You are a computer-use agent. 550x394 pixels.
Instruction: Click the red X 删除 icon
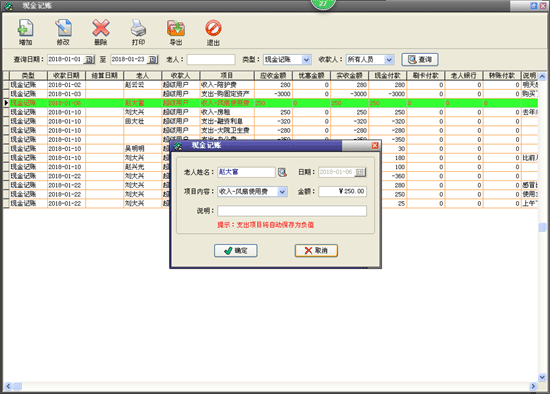click(101, 28)
